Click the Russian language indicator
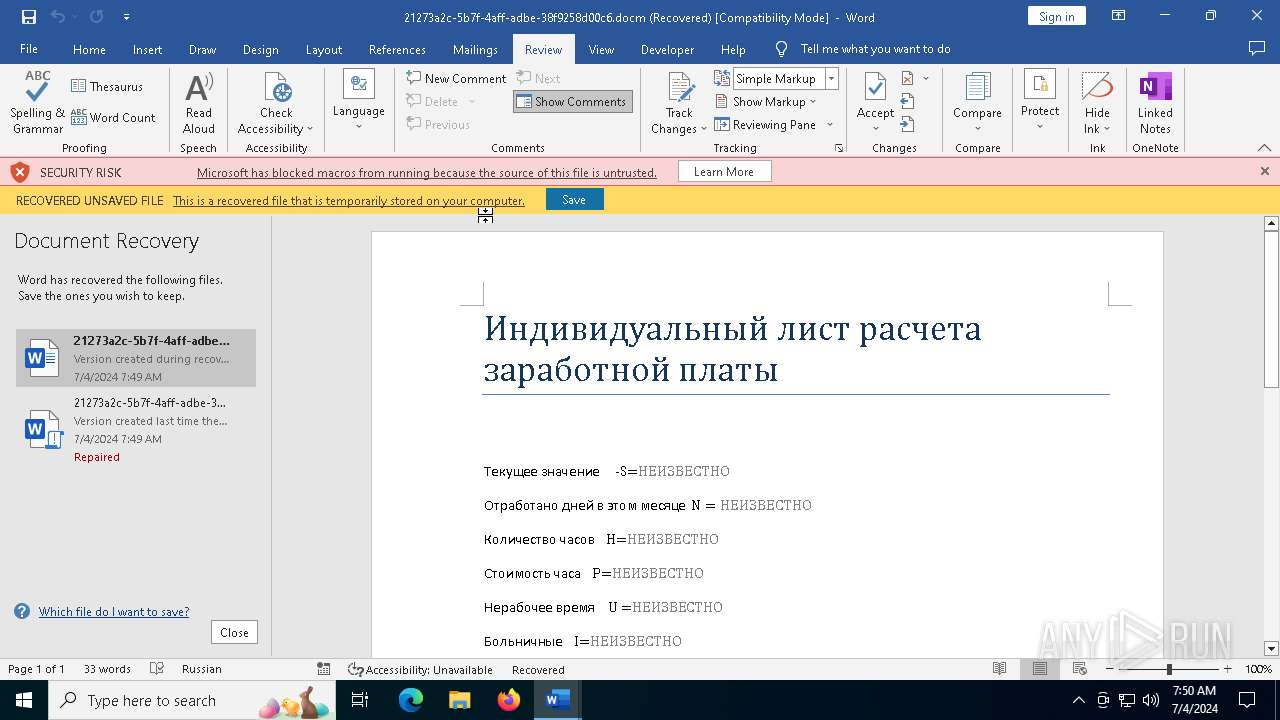Screen dimensions: 1280x720 pos(202,669)
